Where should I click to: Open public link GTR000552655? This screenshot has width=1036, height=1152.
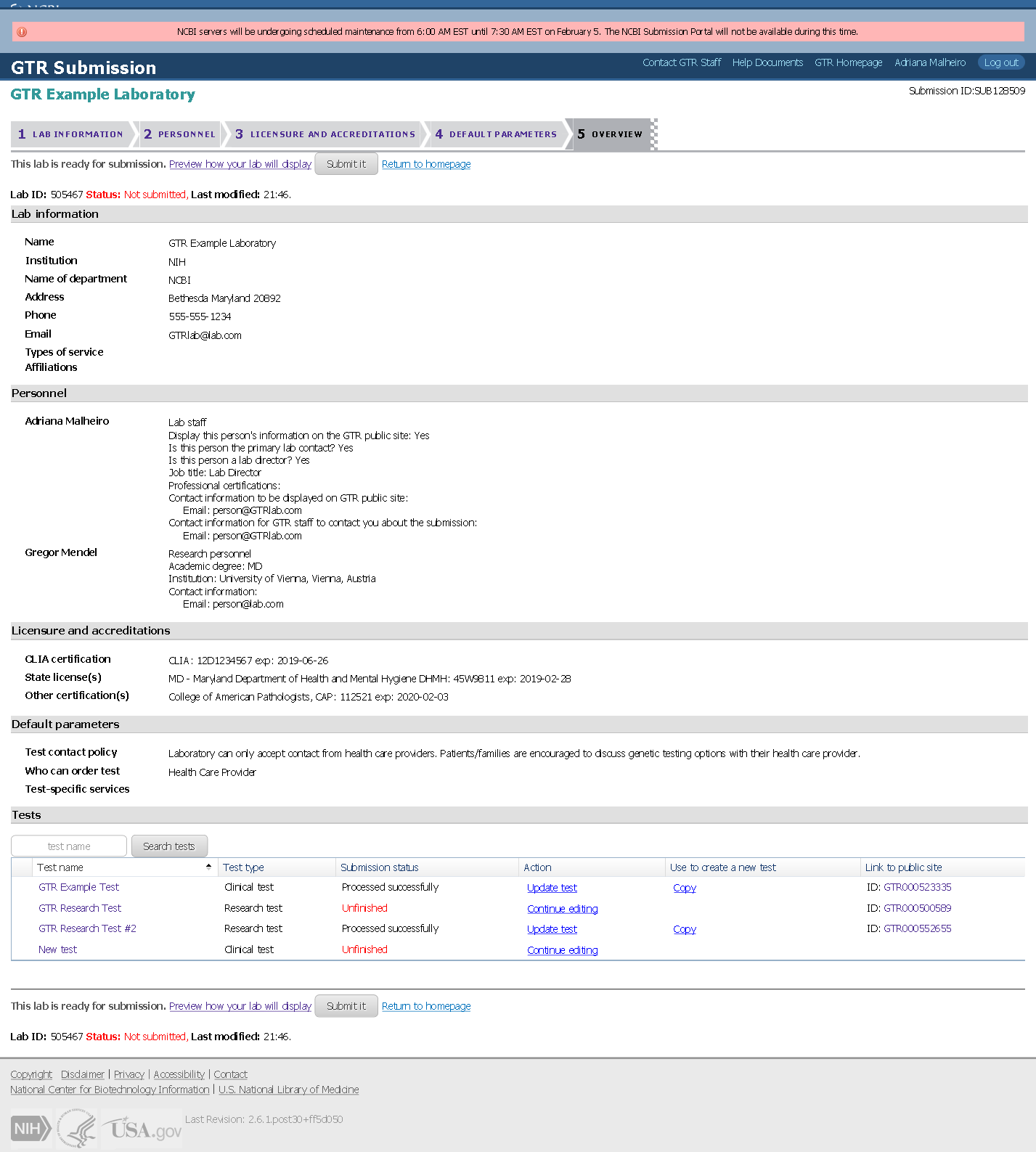click(918, 928)
